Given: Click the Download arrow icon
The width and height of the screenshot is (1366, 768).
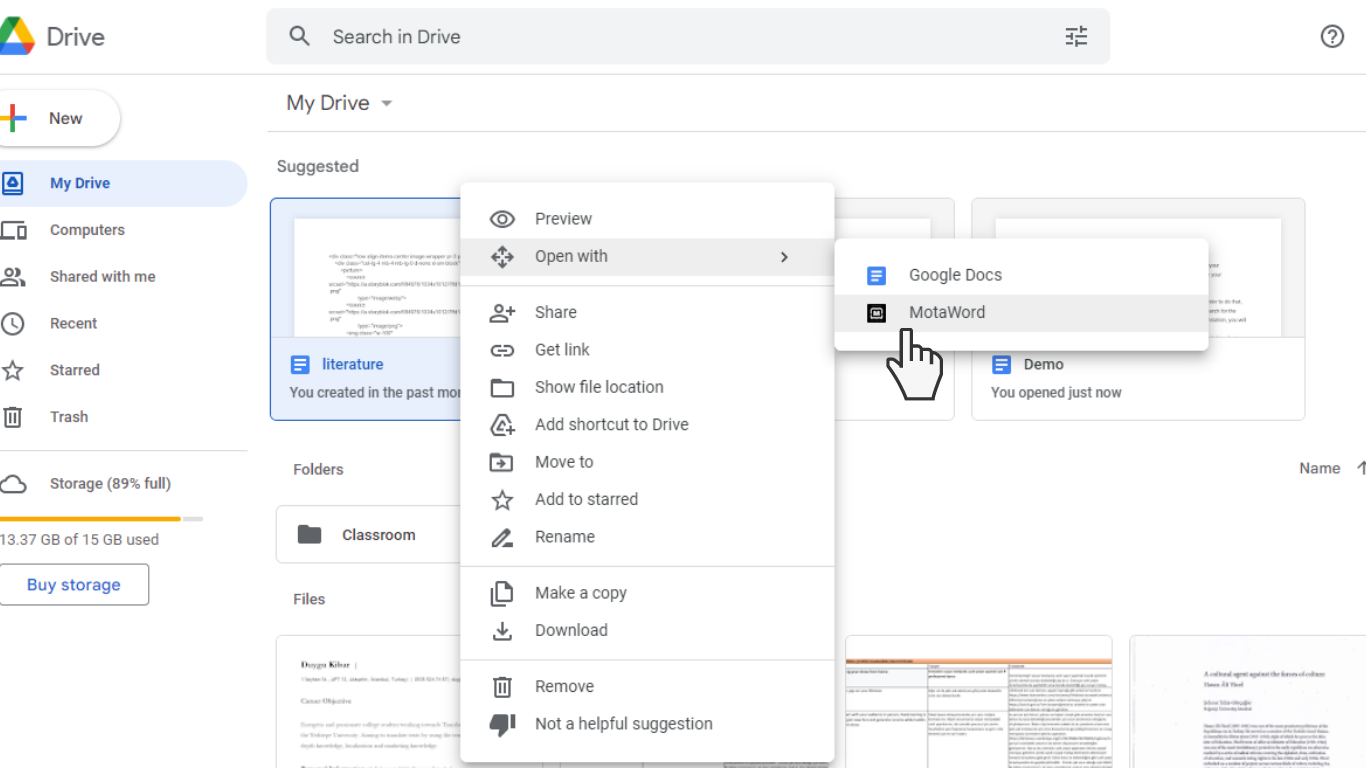Looking at the screenshot, I should (x=502, y=631).
